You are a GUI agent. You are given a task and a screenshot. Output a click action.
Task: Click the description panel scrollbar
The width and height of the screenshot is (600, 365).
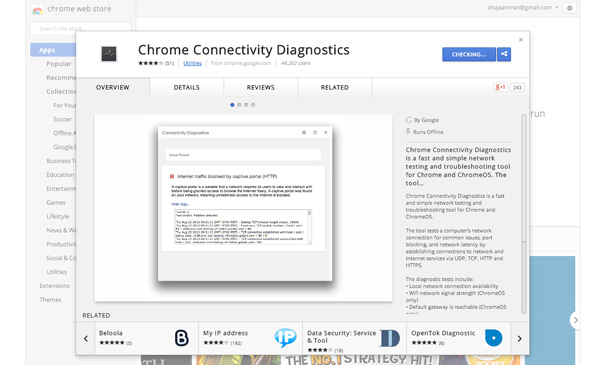(x=523, y=213)
